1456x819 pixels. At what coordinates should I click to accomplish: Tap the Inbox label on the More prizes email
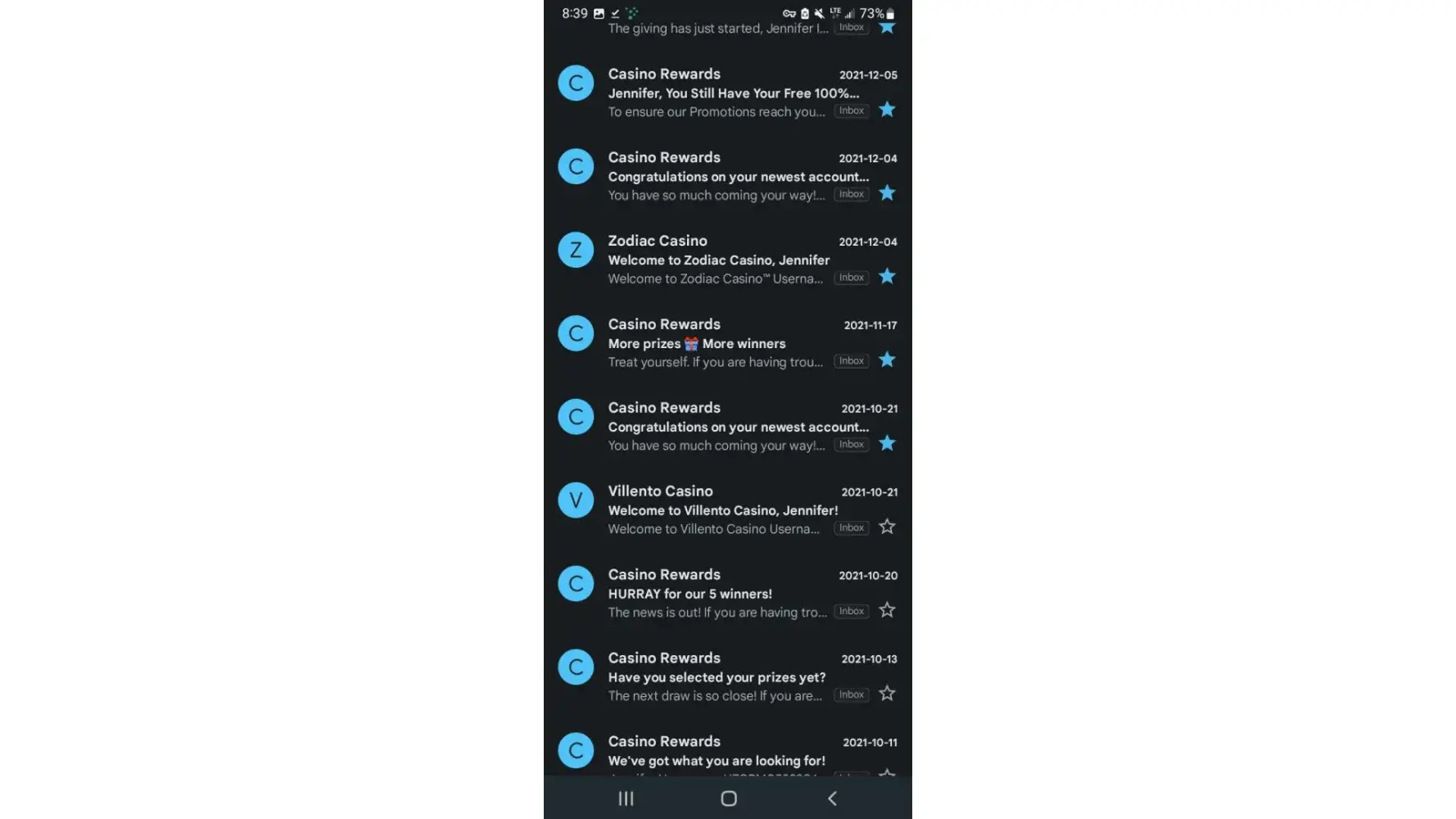coord(852,361)
